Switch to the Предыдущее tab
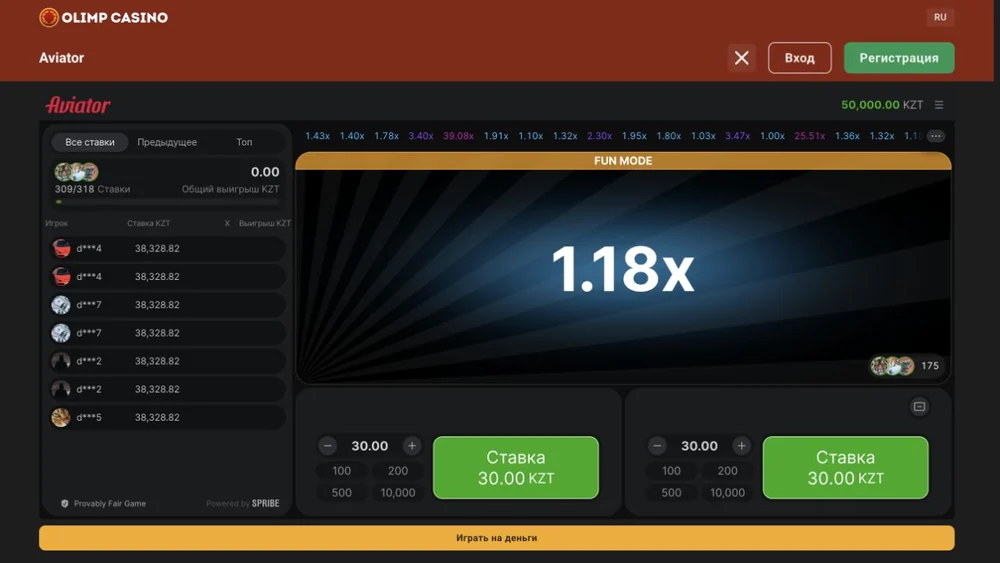1000x563 pixels. 167,142
